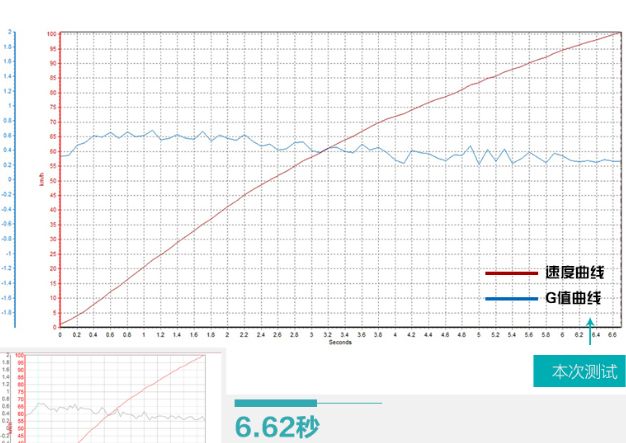Click the 本次测试 teal button

point(579,371)
